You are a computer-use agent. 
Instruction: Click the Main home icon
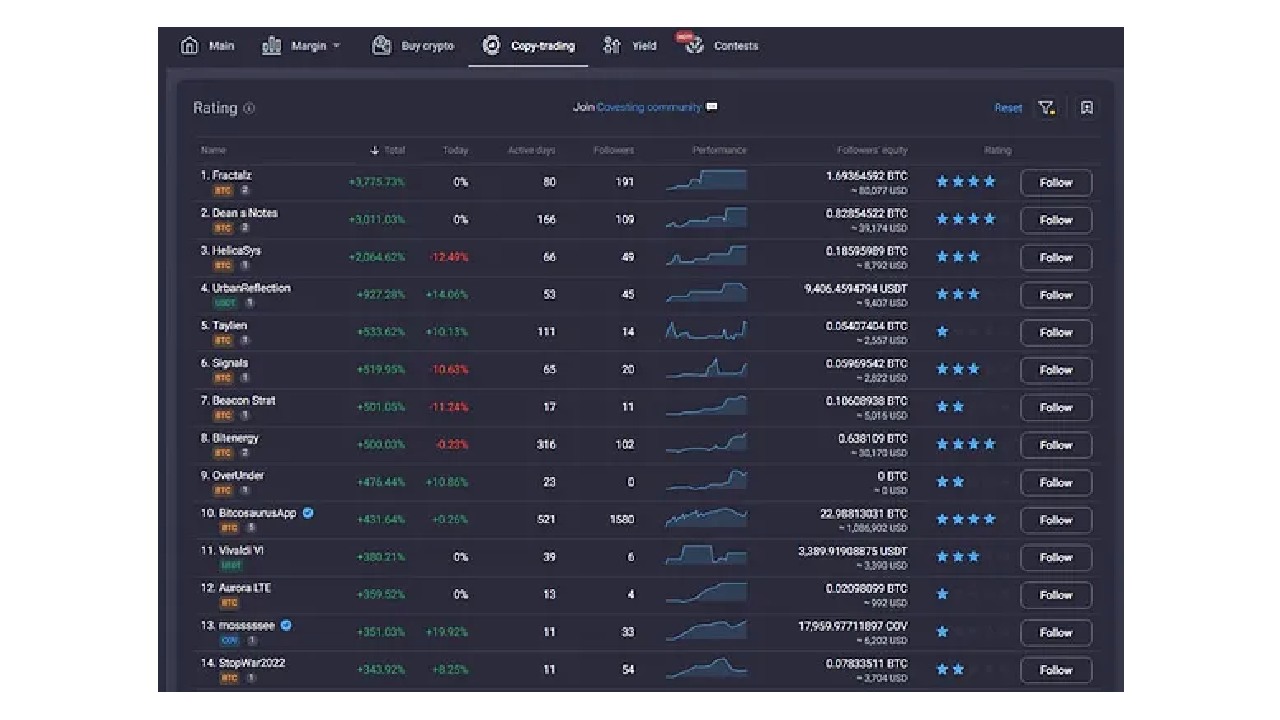click(x=189, y=46)
